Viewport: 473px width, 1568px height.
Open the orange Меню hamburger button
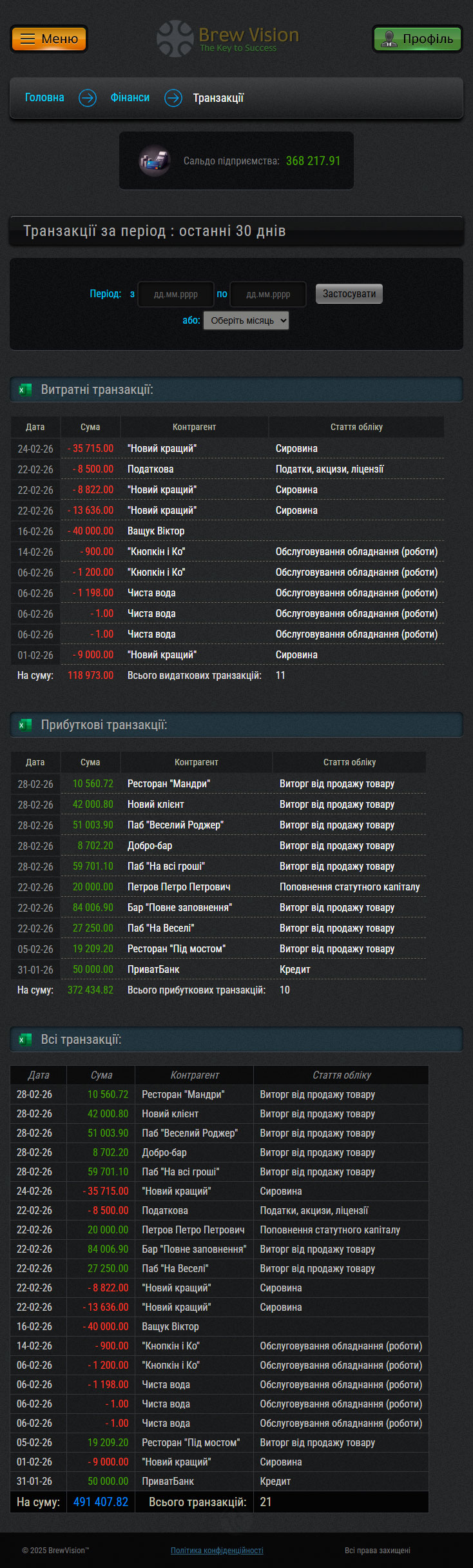[x=49, y=39]
